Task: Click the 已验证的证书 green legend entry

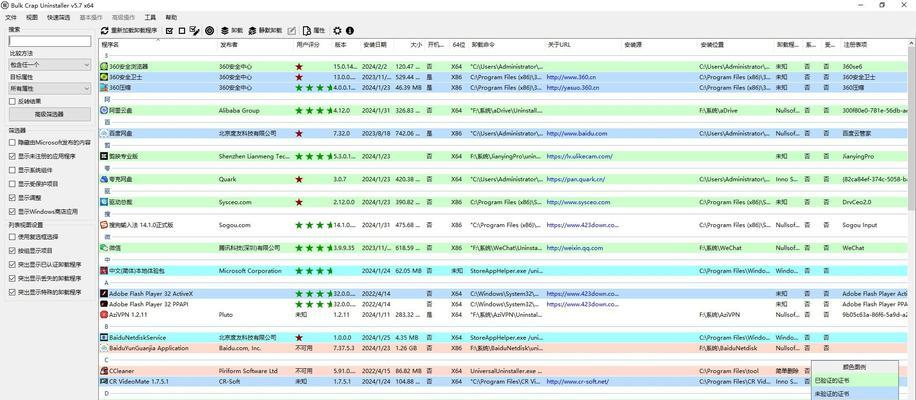Action: click(855, 381)
